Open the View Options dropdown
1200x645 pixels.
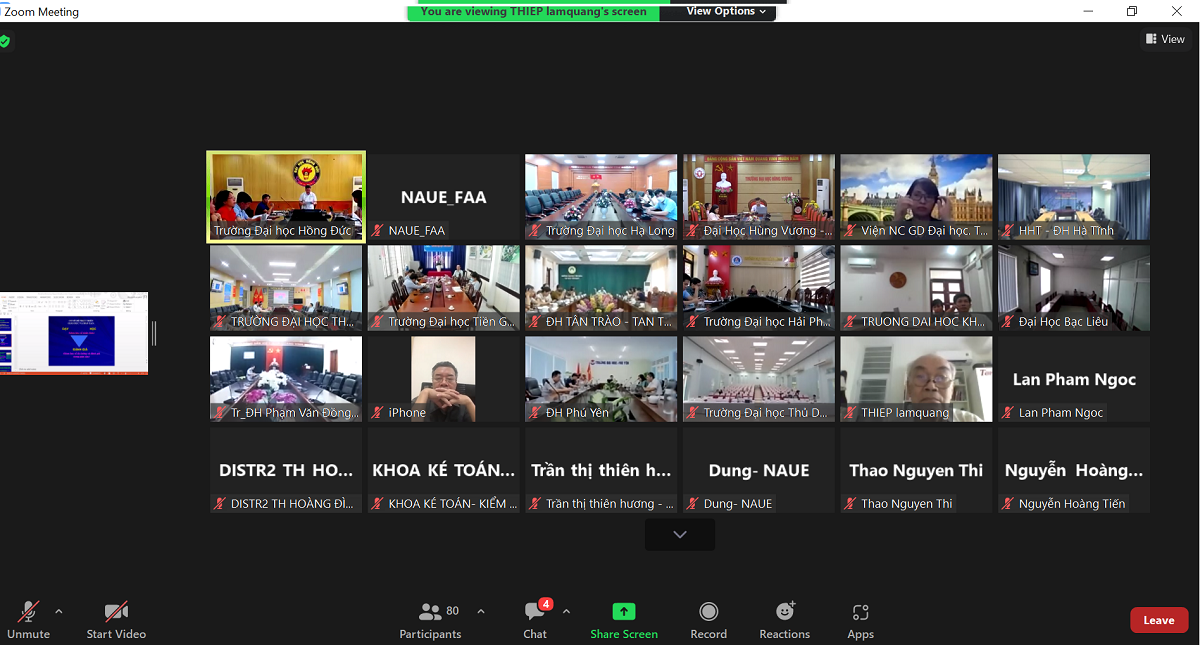tap(727, 11)
